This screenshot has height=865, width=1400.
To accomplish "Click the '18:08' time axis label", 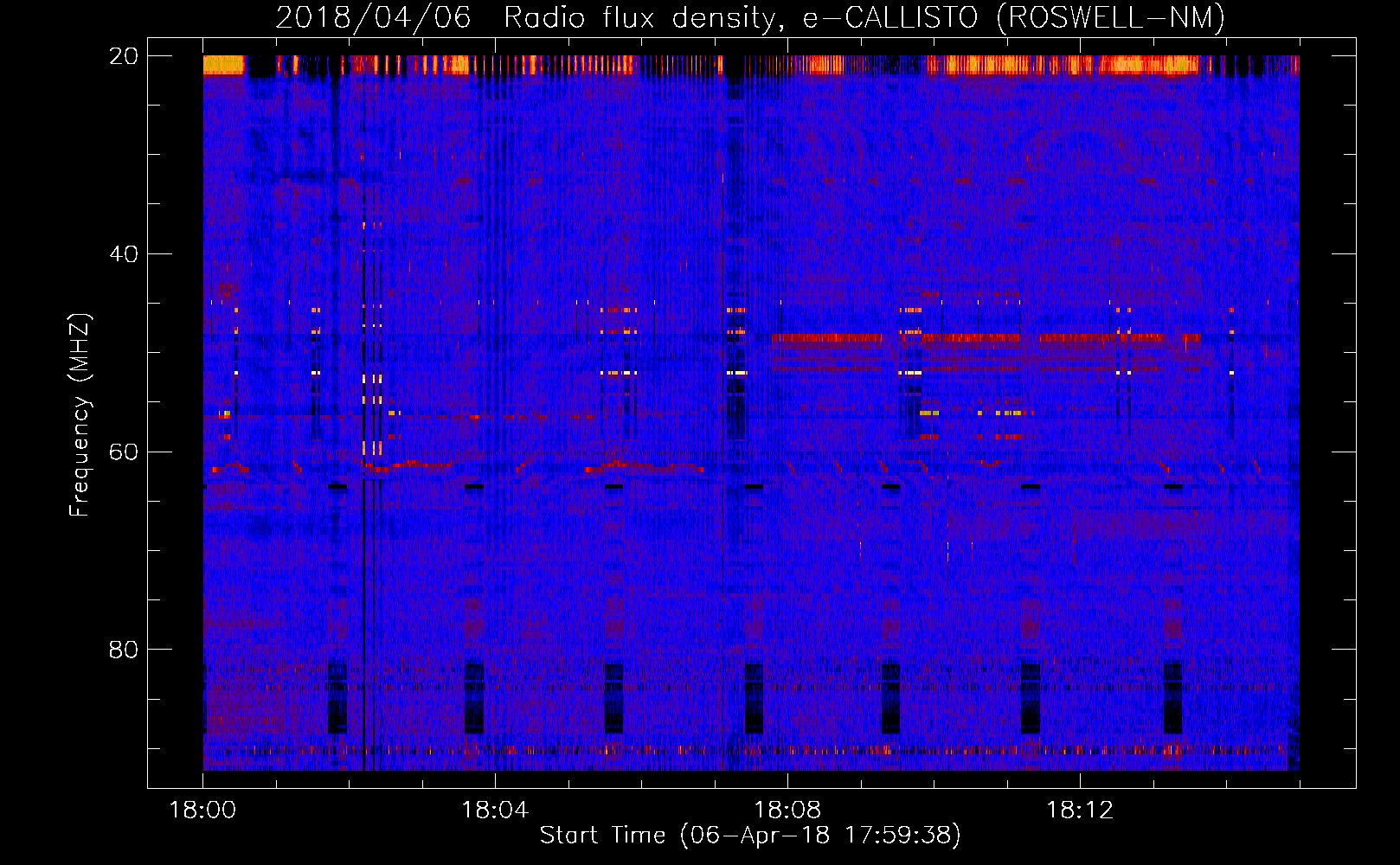I will coord(787,811).
